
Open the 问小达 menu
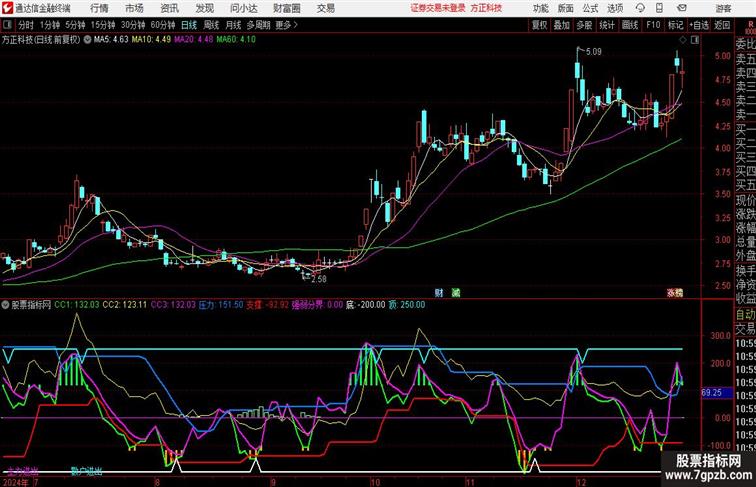tap(243, 8)
